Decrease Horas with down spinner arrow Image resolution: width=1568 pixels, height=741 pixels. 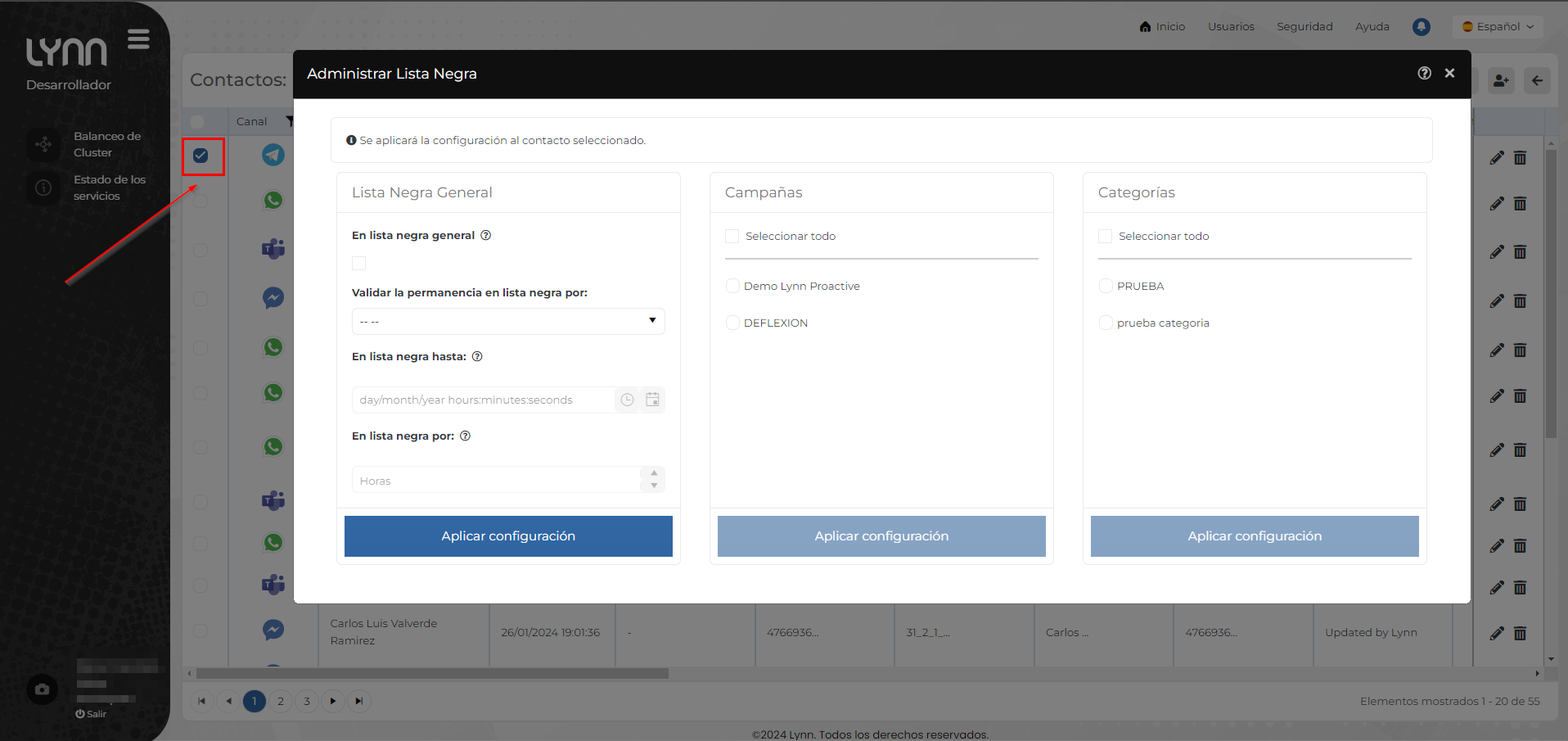[x=654, y=486]
